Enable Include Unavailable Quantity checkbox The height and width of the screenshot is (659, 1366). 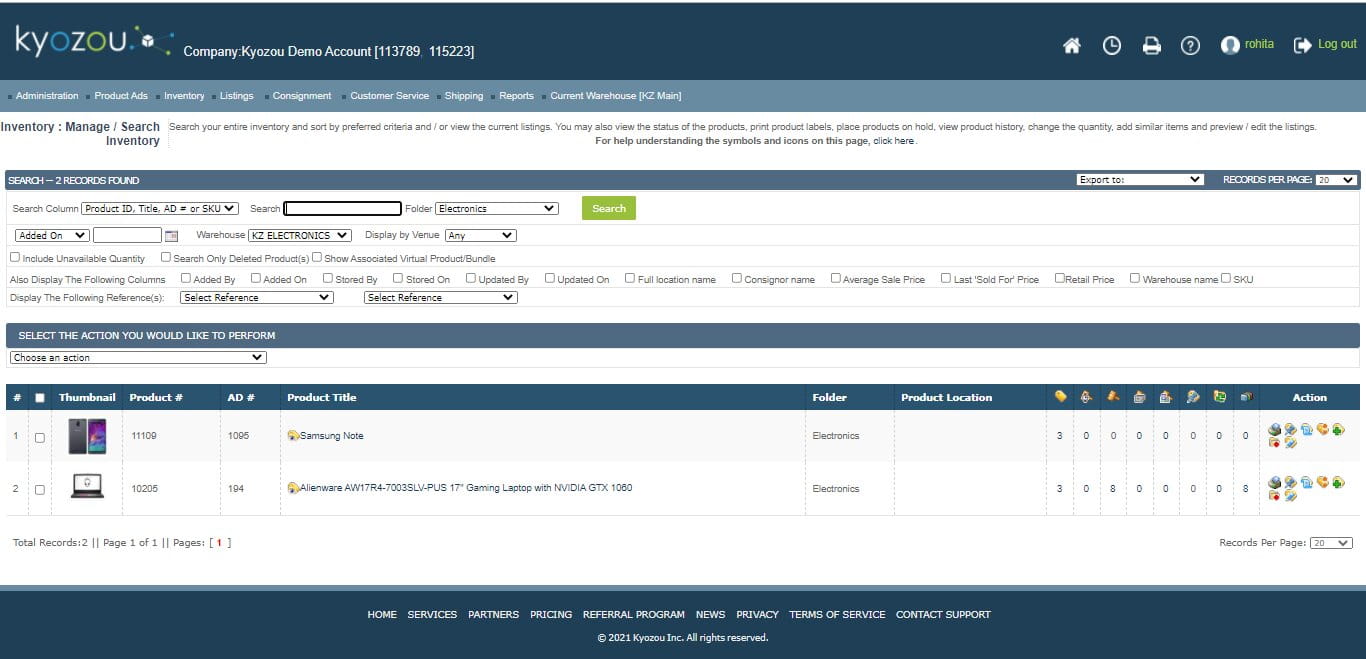point(15,257)
